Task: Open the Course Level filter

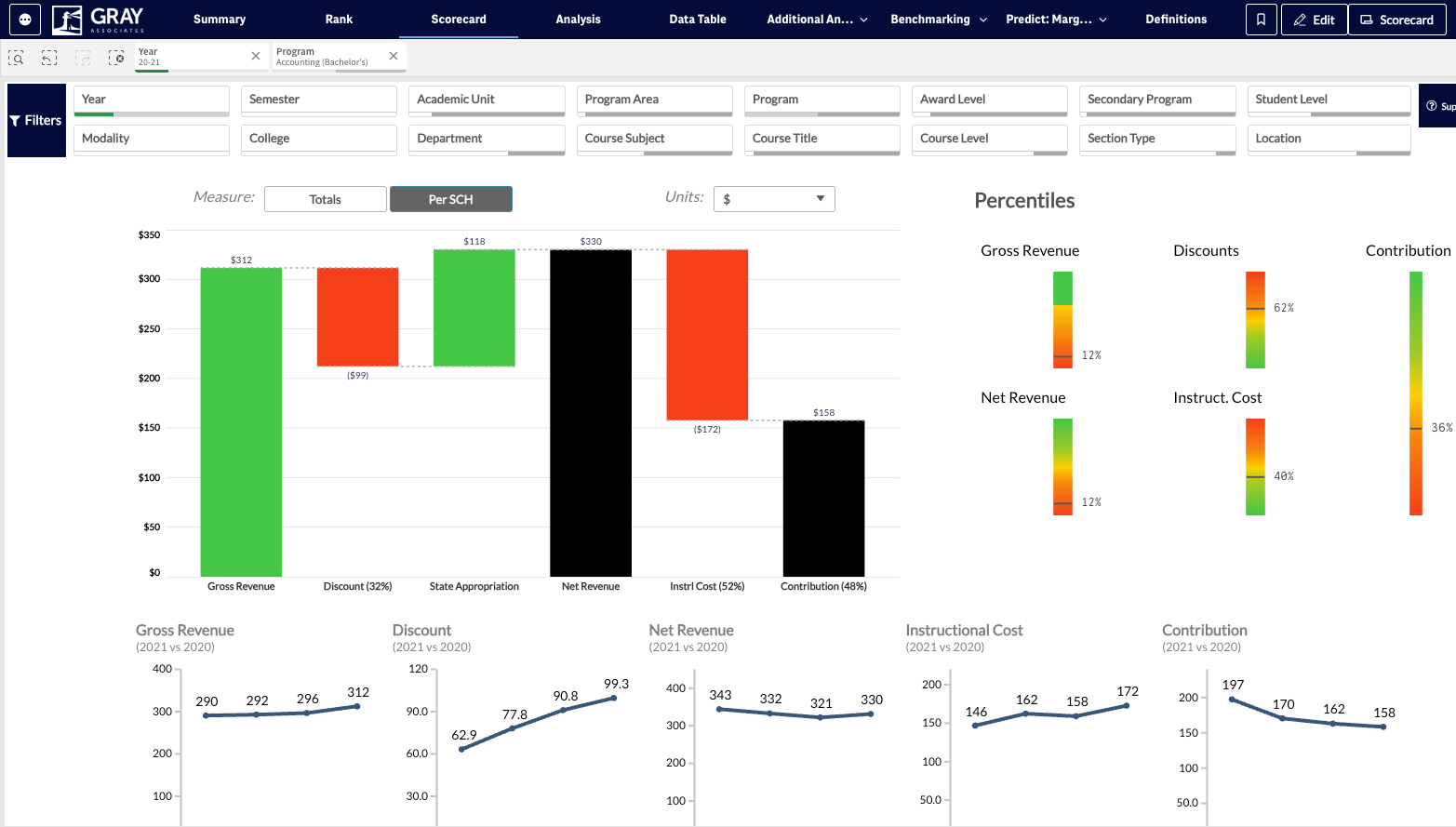Action: coord(990,140)
